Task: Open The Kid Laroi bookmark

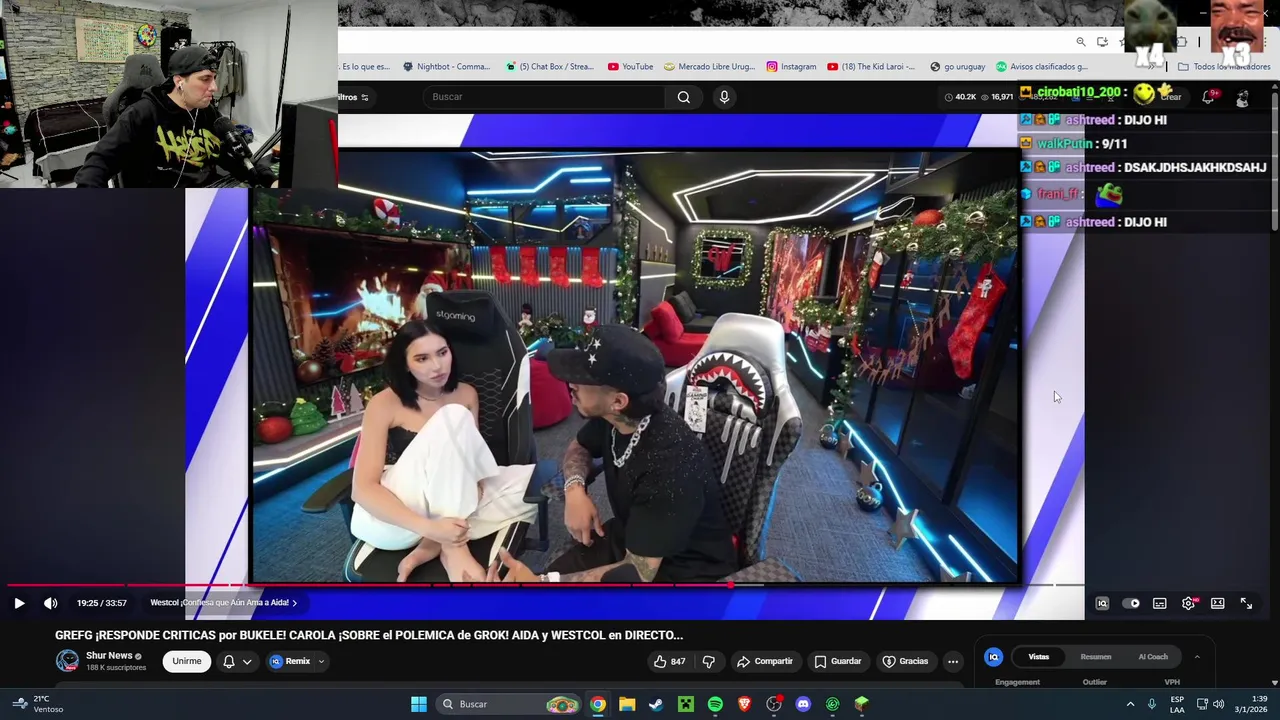Action: 871,67
